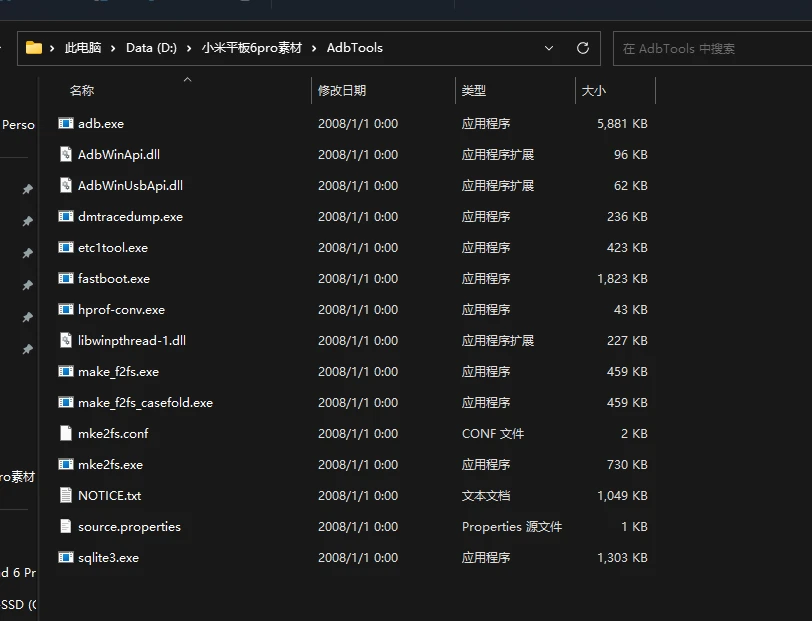Image resolution: width=812 pixels, height=621 pixels.
Task: Select the dmtracedump.exe application icon
Action: tap(66, 216)
